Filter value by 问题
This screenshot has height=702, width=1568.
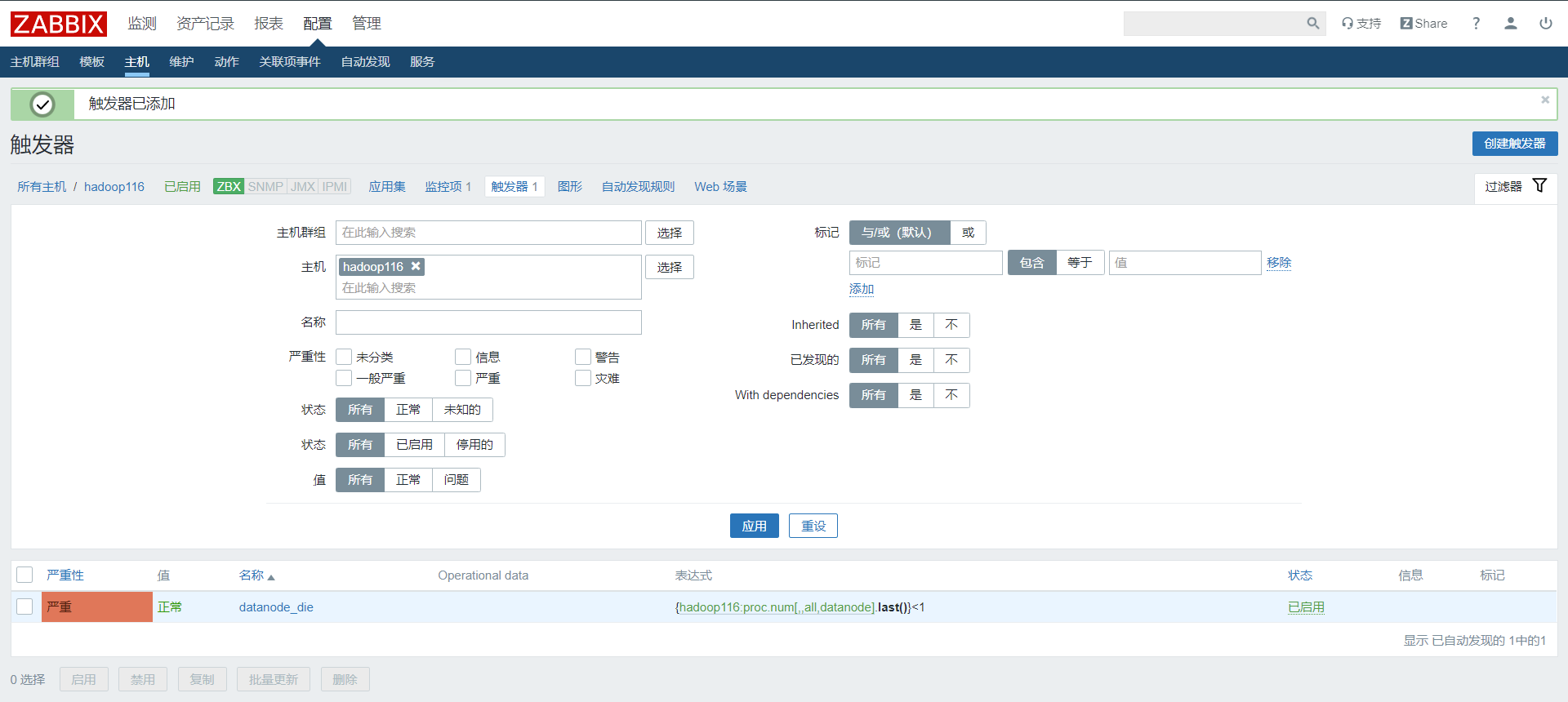pos(457,480)
